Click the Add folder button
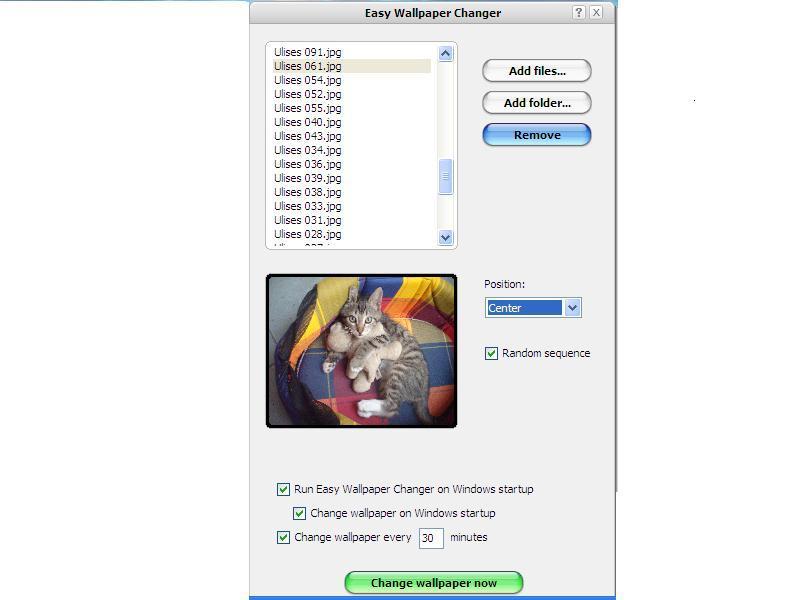800x600 pixels. pyautogui.click(x=537, y=103)
